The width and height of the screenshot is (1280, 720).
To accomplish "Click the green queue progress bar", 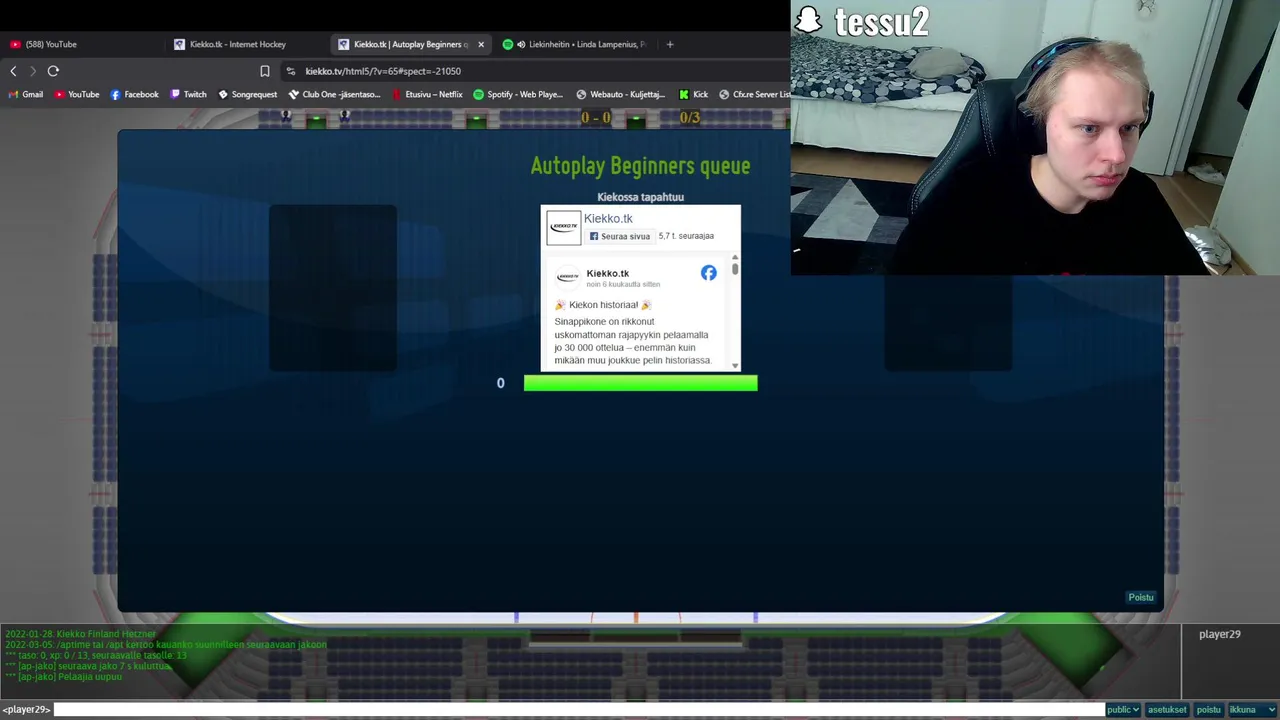I will pyautogui.click(x=640, y=383).
